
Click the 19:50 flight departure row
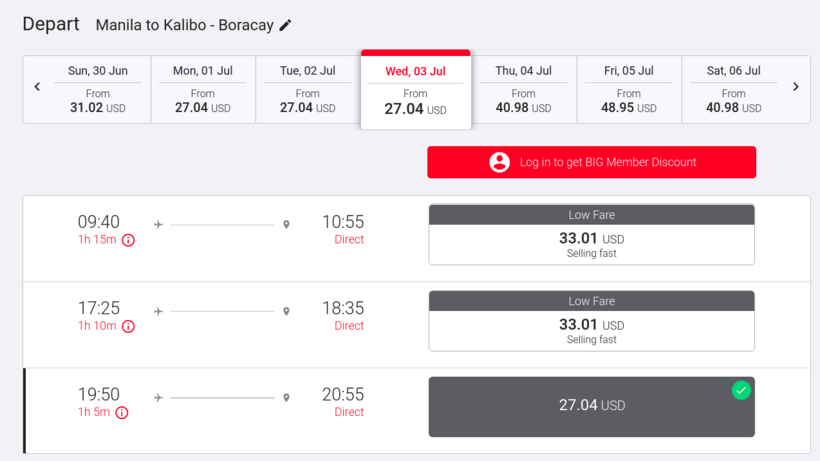click(x=417, y=411)
